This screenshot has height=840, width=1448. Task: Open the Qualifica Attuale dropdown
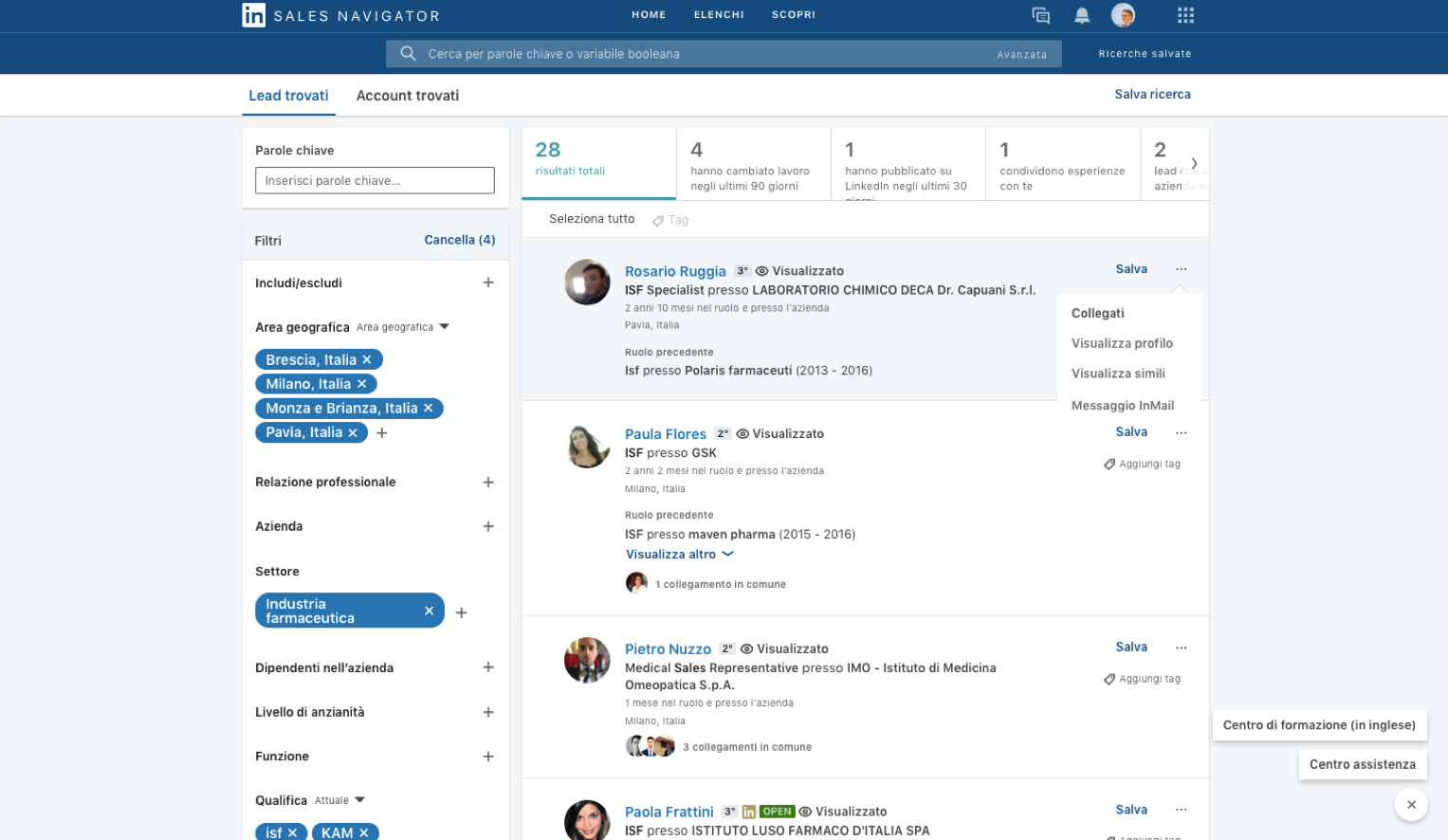pos(339,800)
